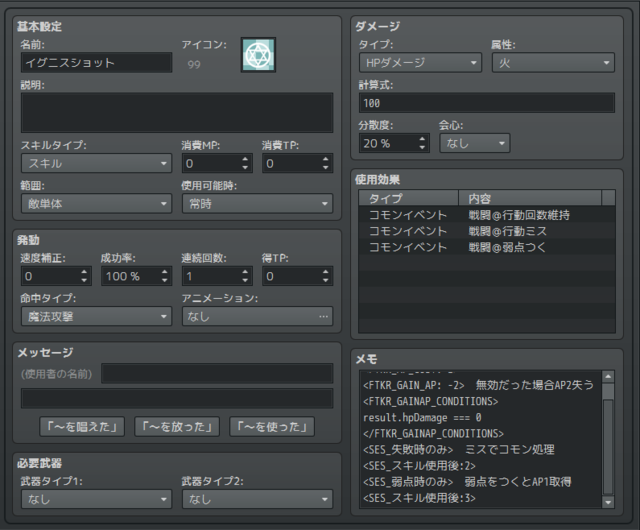This screenshot has height=530, width=640.
Task: Click memo line <SES_失敗時のみ>
Action: point(408,450)
